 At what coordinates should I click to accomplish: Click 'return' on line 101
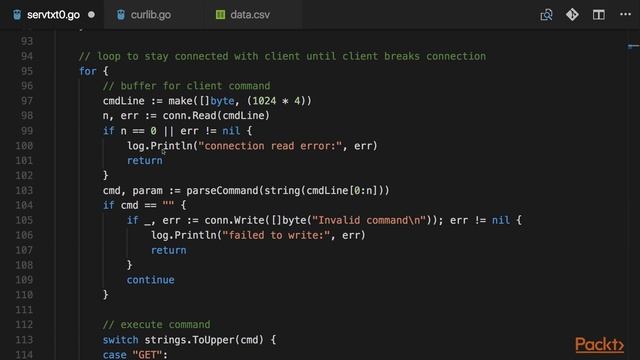[144, 161]
